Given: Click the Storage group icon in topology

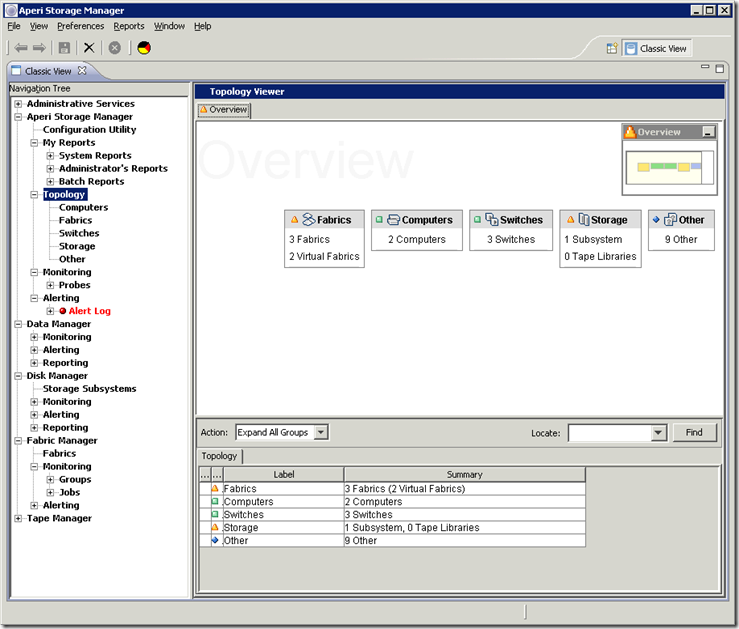Looking at the screenshot, I should [x=584, y=219].
